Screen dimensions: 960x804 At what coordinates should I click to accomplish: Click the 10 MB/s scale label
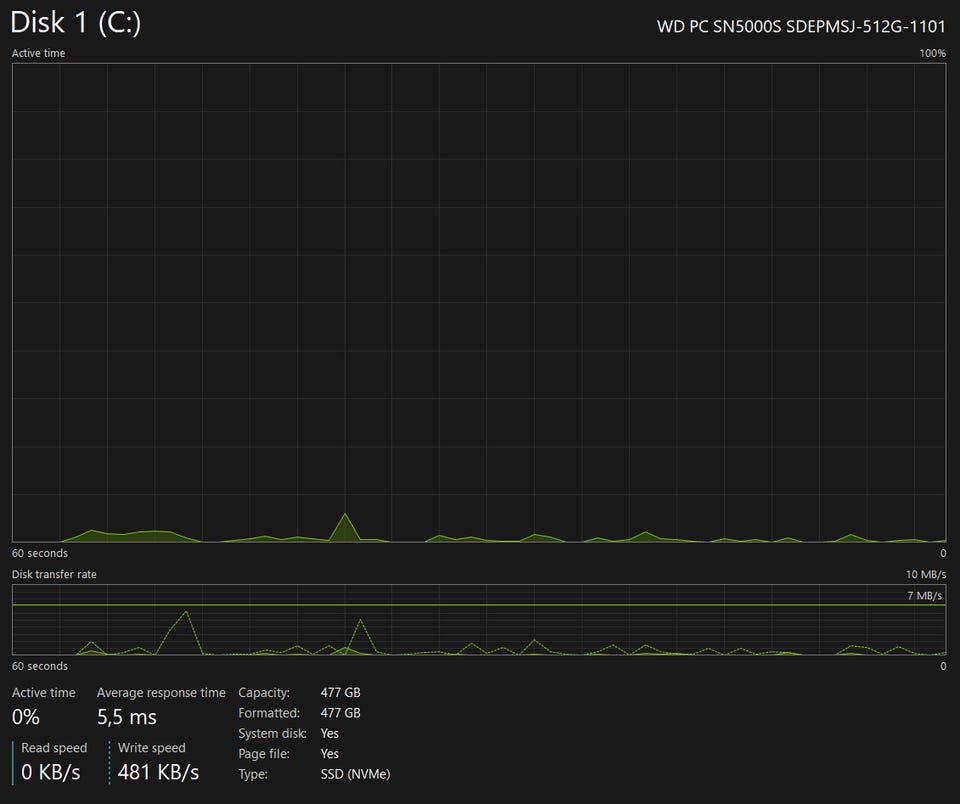[x=926, y=574]
